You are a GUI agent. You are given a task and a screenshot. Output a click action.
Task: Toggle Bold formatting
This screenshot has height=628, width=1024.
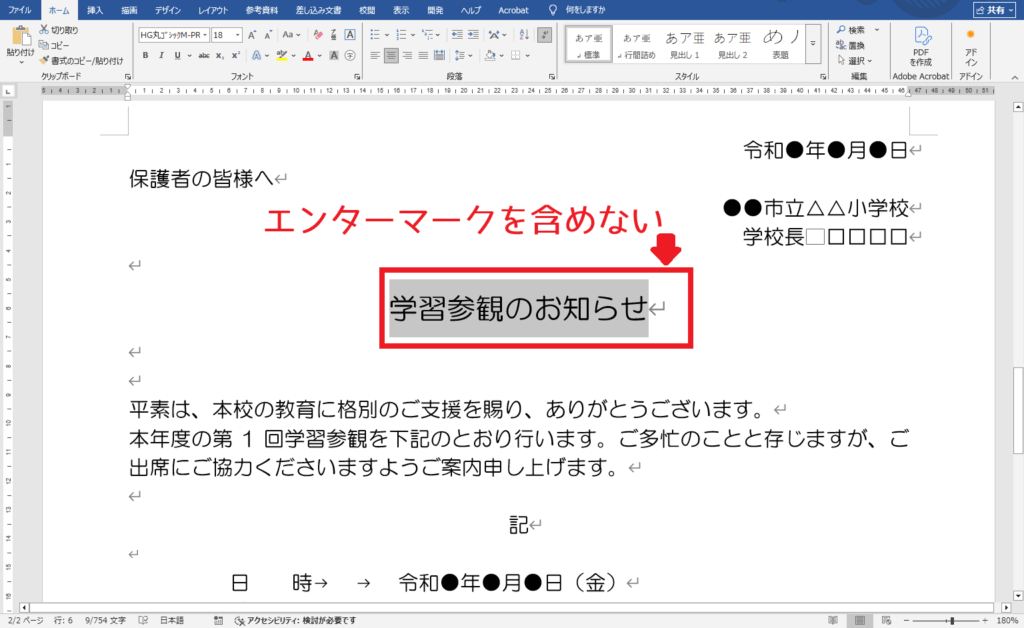point(145,55)
